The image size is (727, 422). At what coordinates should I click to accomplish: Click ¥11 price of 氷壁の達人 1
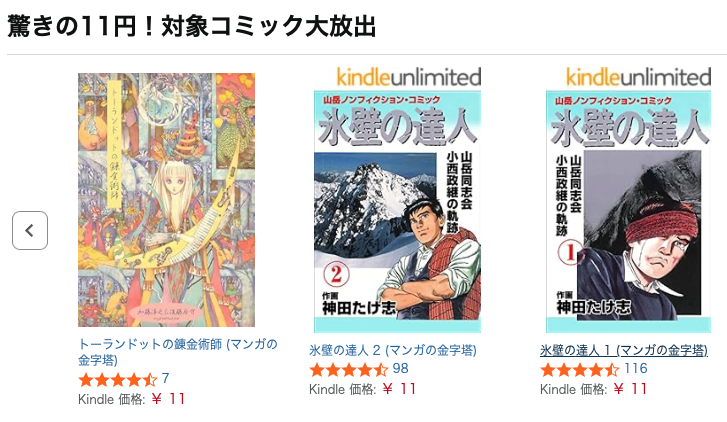tap(630, 389)
